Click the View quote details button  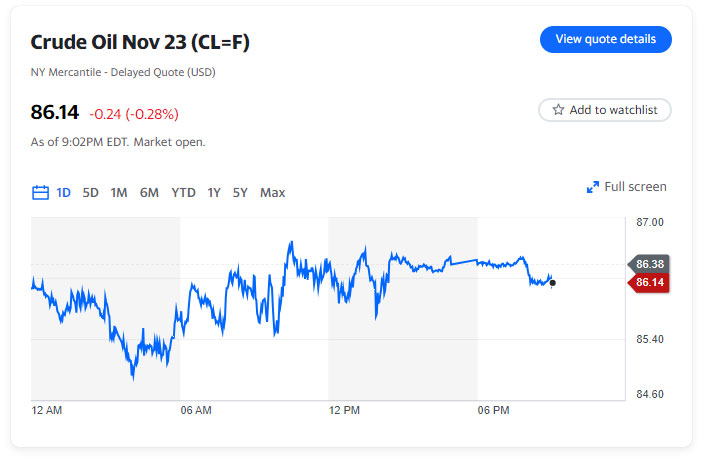click(605, 39)
